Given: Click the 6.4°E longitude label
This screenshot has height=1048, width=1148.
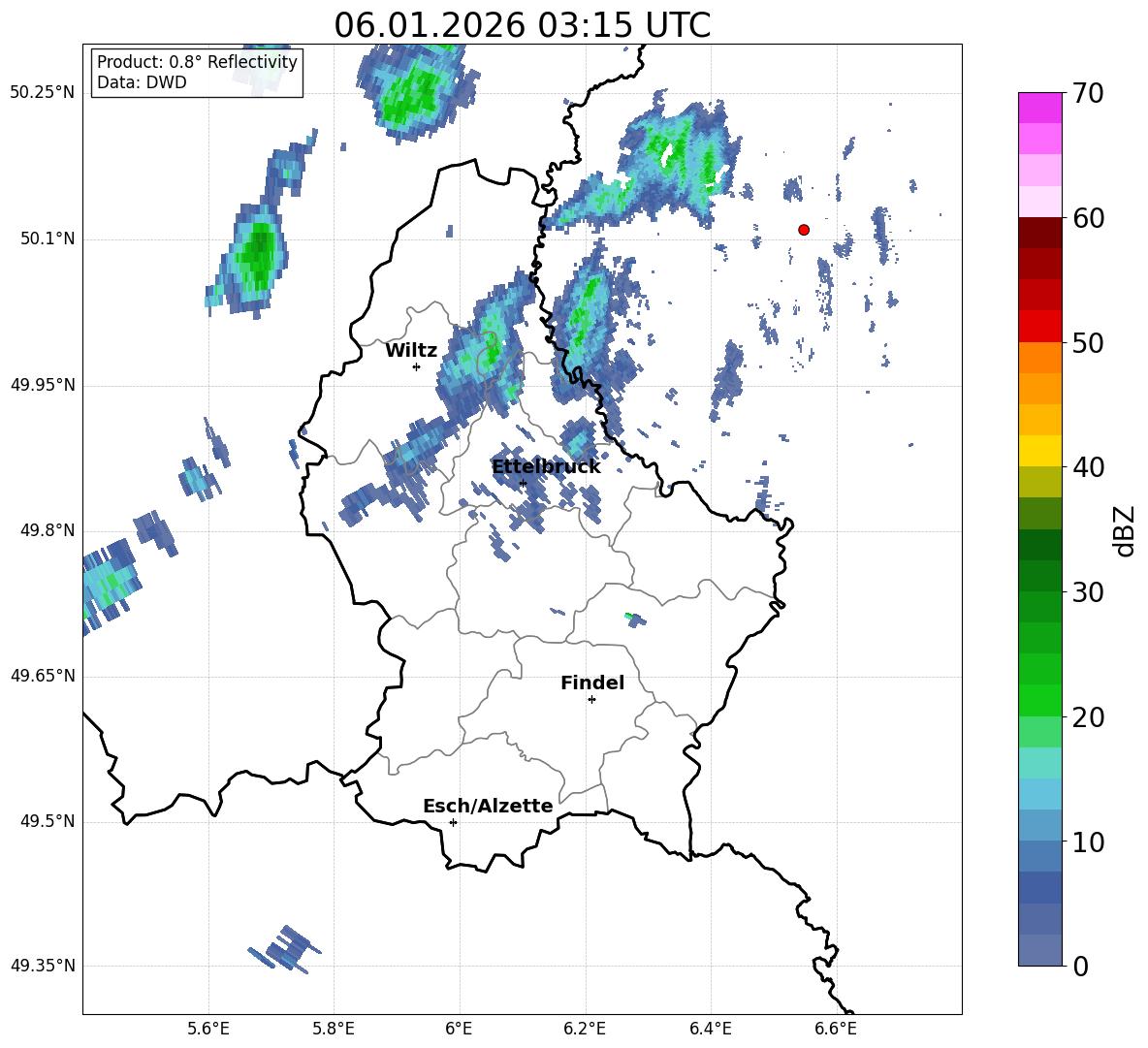Looking at the screenshot, I should pyautogui.click(x=710, y=1030).
